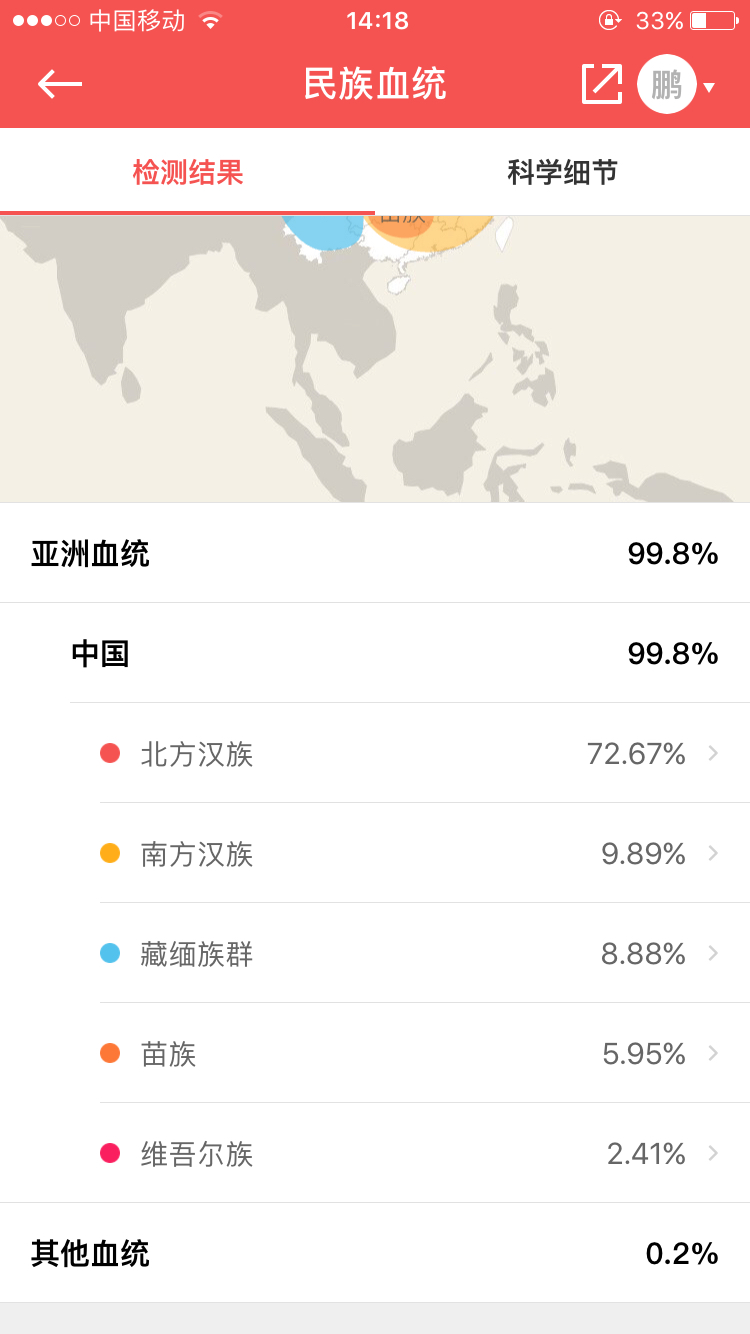Tap the 亚洲血统 row
The width and height of the screenshot is (750, 1334).
[375, 553]
